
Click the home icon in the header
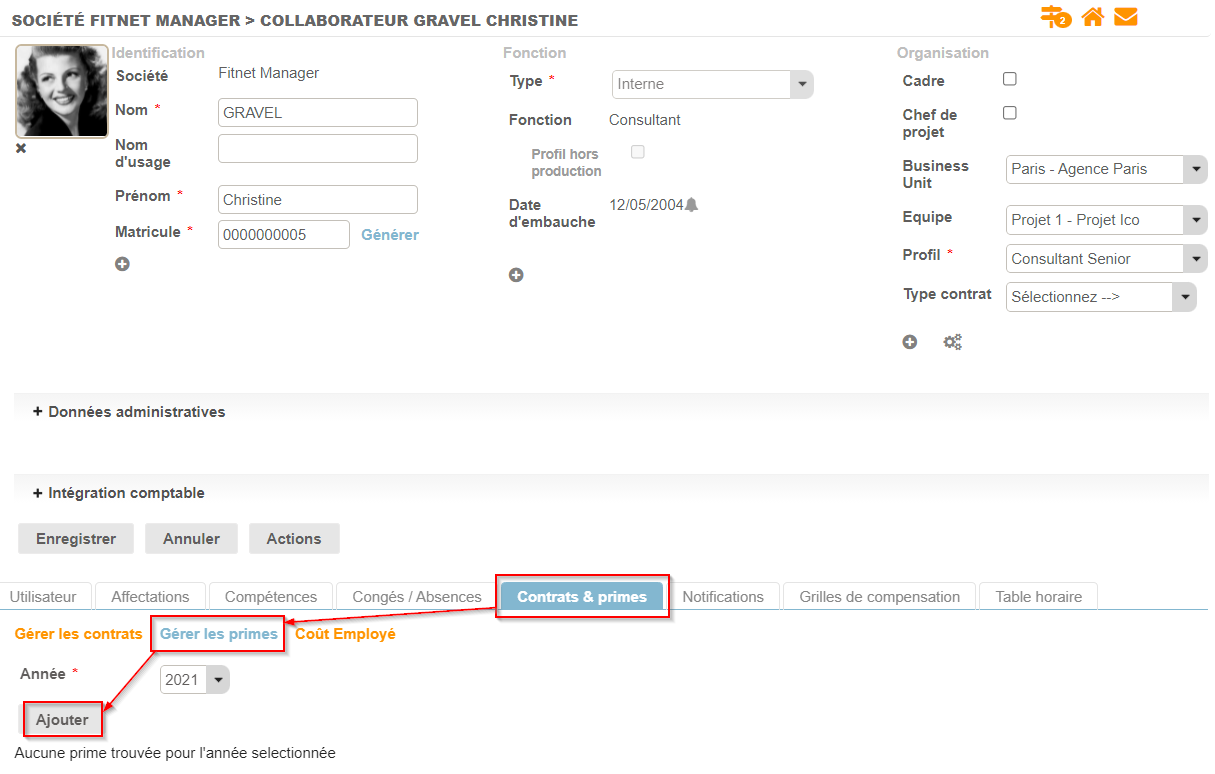coord(1092,17)
